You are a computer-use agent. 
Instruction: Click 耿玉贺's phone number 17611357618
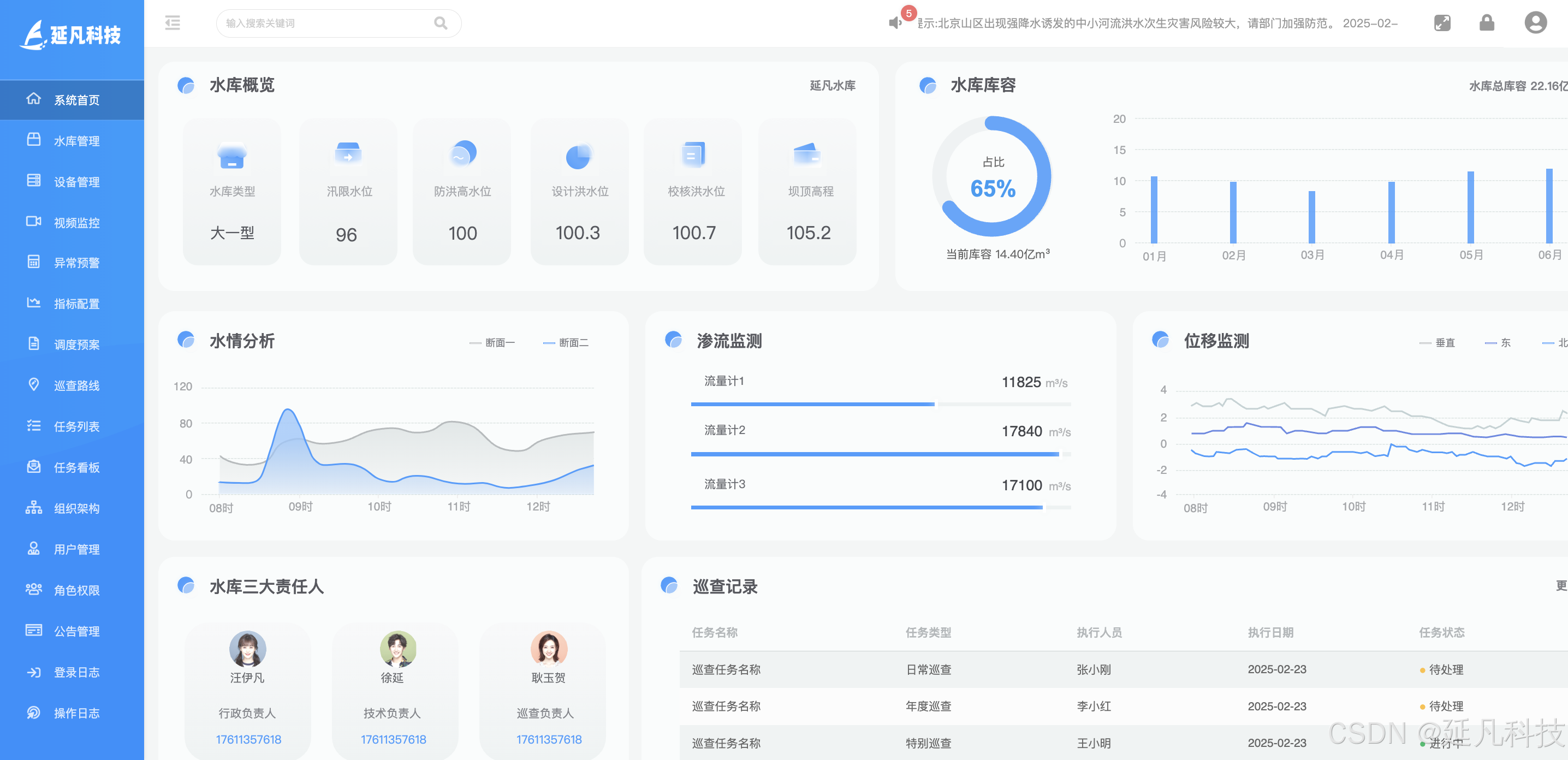click(549, 739)
